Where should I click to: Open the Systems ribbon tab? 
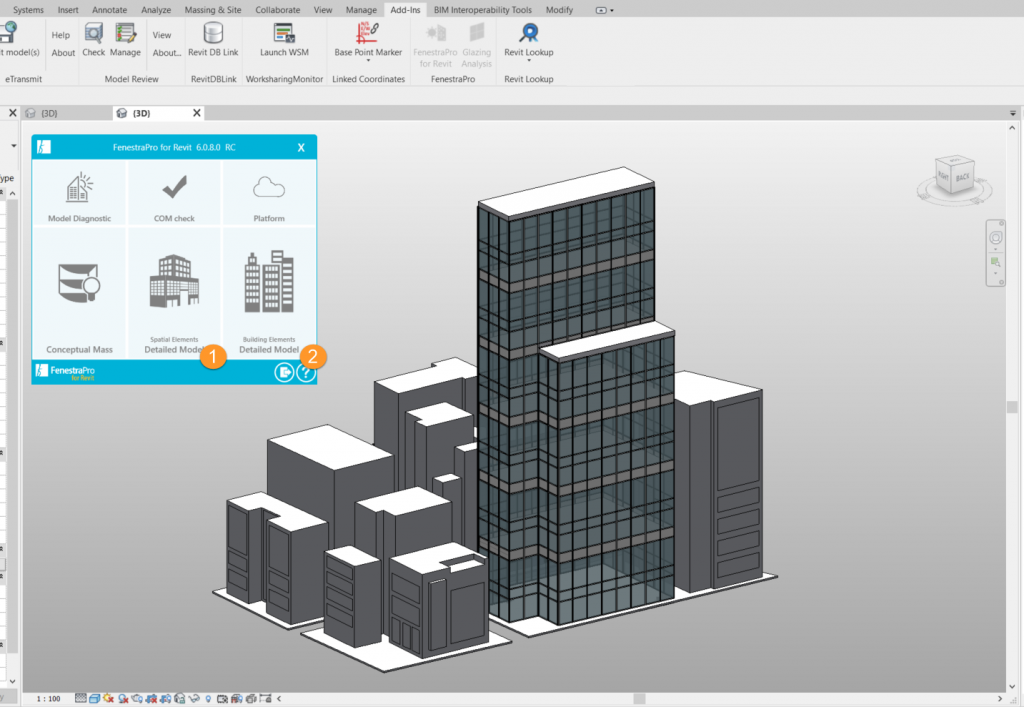[28, 10]
